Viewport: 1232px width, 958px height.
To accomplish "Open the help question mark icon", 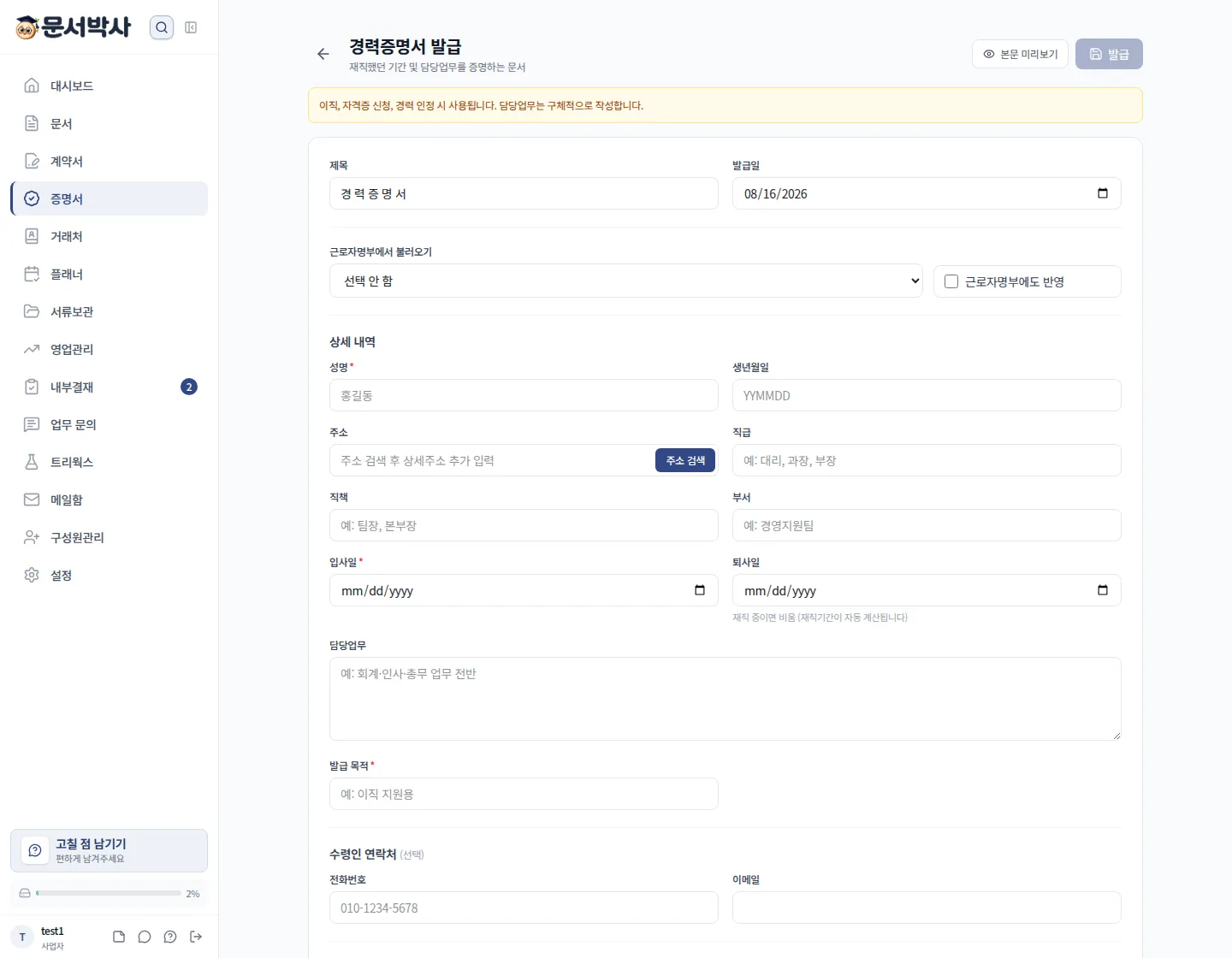I will (170, 937).
